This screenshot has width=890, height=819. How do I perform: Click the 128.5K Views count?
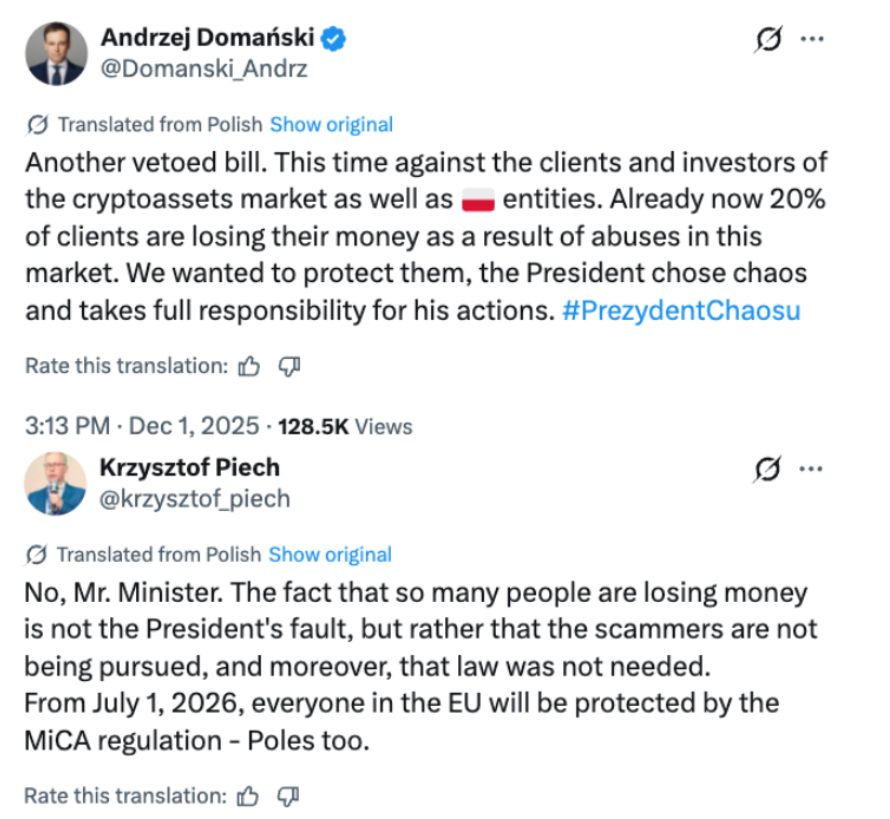pyautogui.click(x=344, y=427)
